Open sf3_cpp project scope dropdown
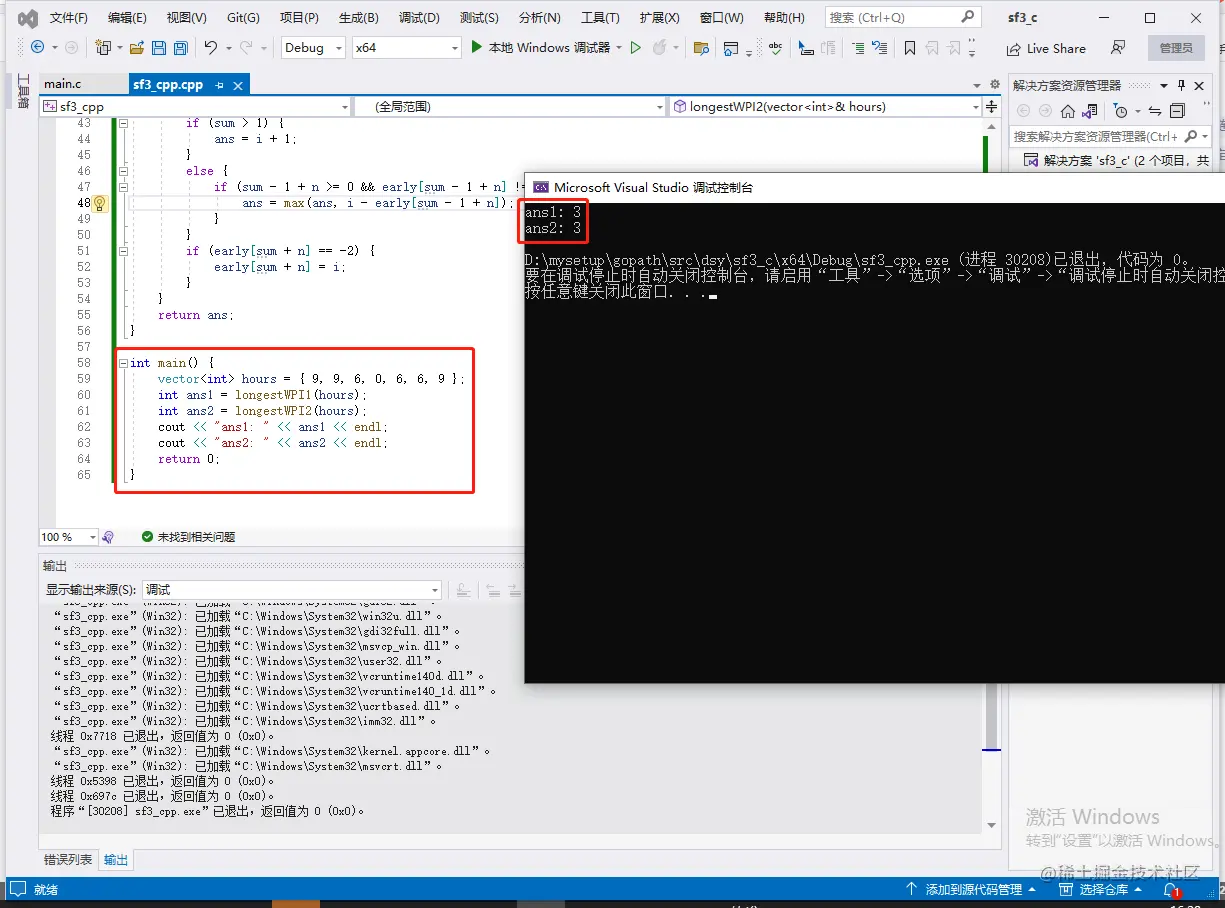The height and width of the screenshot is (908, 1225). pyautogui.click(x=196, y=106)
